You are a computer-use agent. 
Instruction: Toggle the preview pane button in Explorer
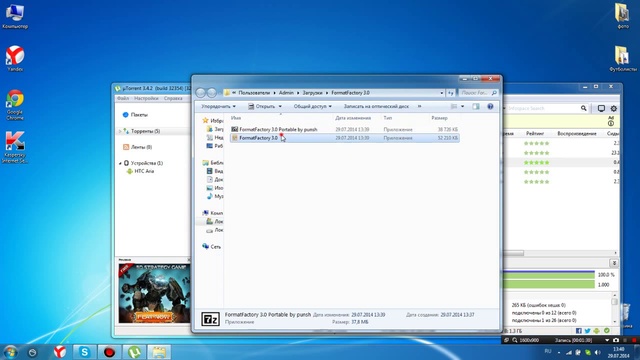tap(476, 107)
